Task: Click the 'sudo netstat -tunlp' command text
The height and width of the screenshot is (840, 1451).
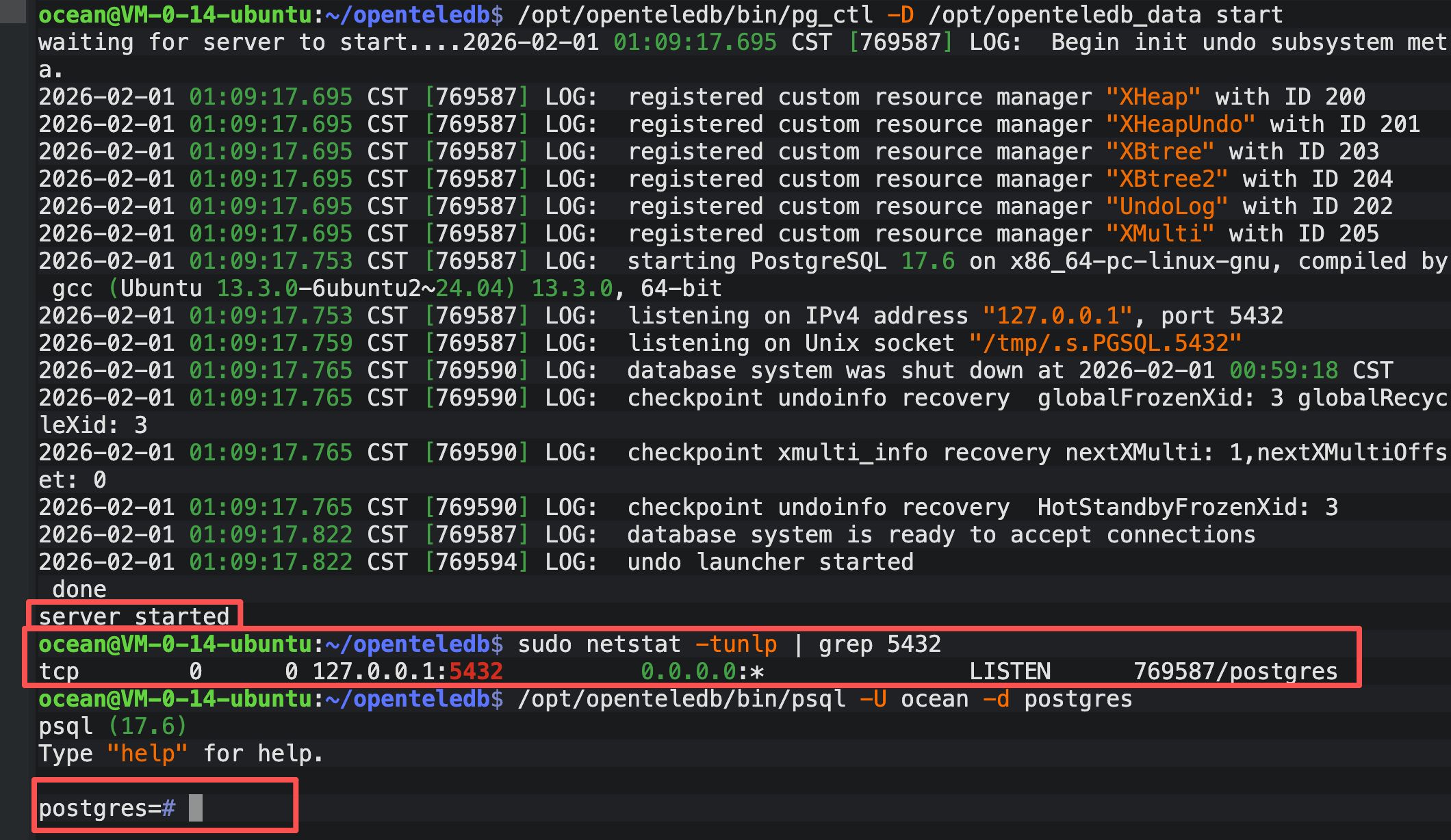Action: [647, 644]
